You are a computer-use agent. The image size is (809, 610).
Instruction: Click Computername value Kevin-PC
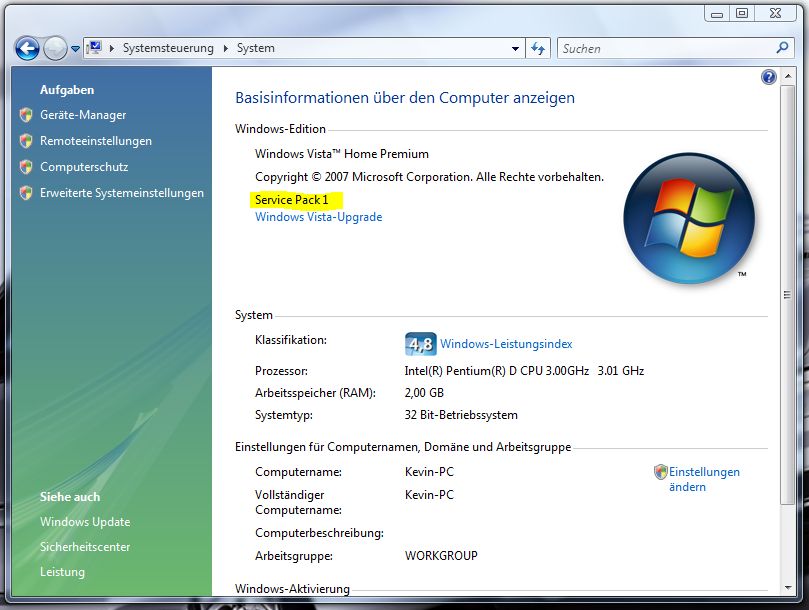(x=429, y=472)
